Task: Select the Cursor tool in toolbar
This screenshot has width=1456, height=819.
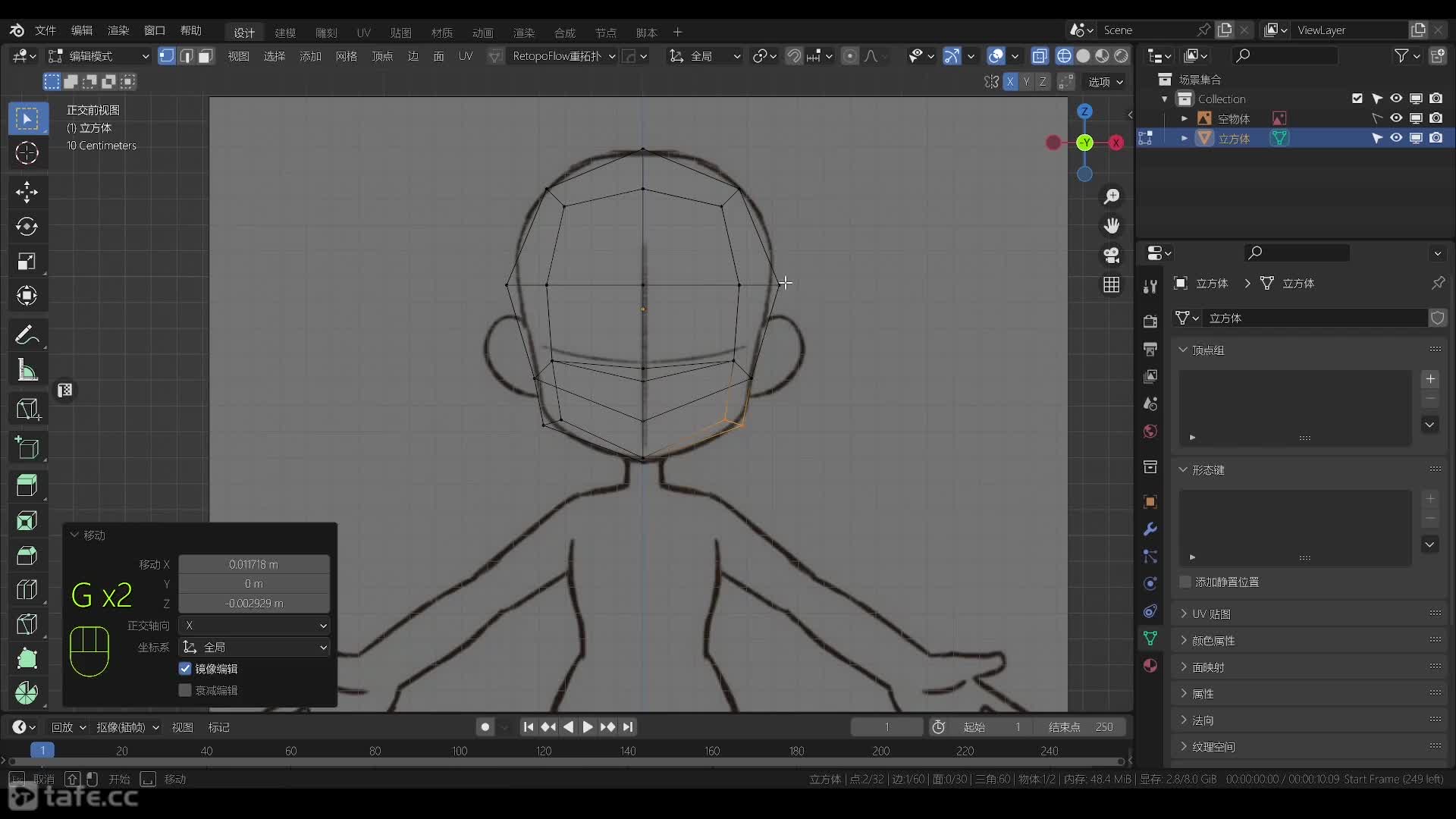Action: [27, 153]
